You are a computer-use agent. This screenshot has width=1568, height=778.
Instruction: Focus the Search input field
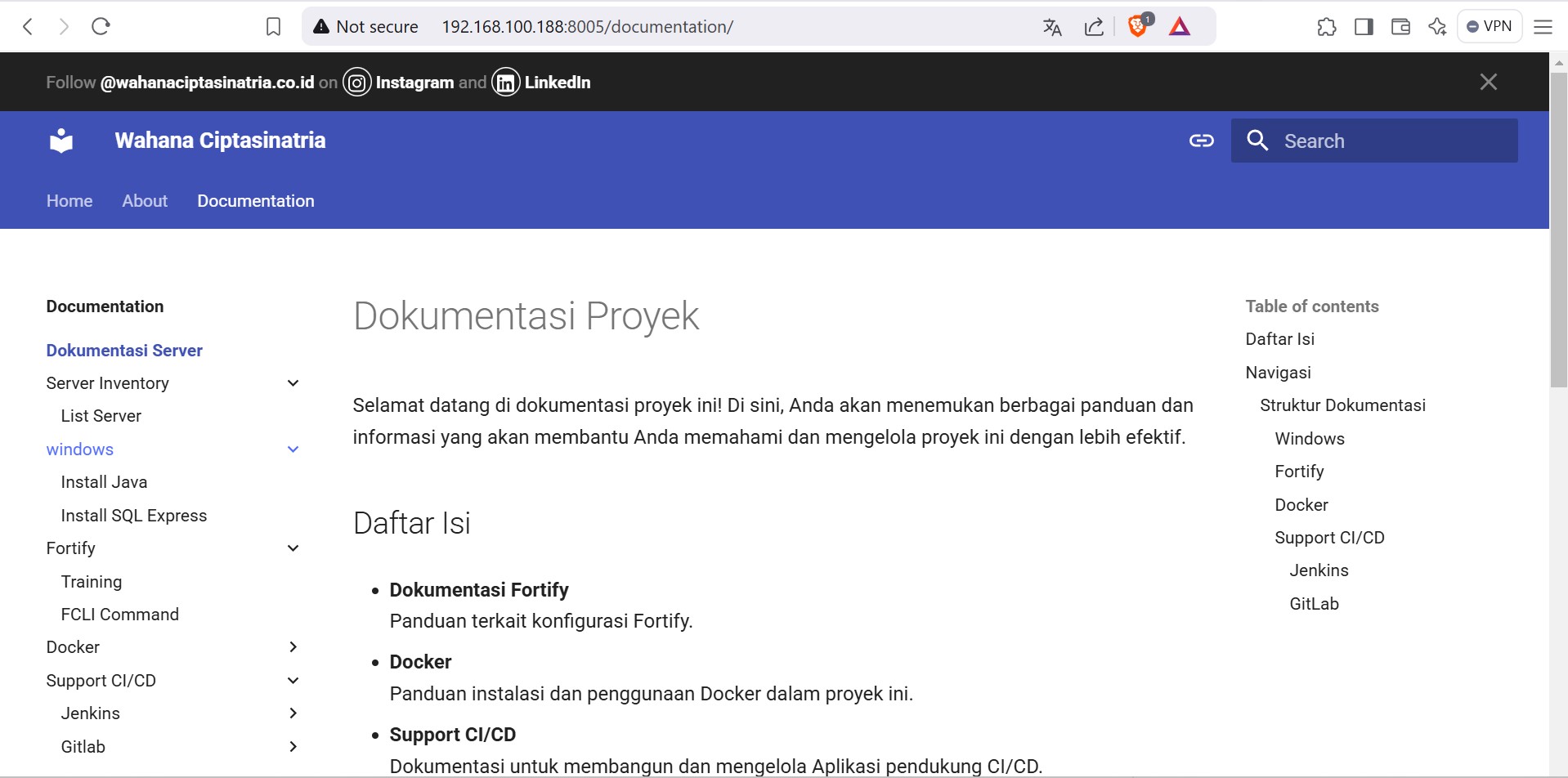click(1390, 141)
